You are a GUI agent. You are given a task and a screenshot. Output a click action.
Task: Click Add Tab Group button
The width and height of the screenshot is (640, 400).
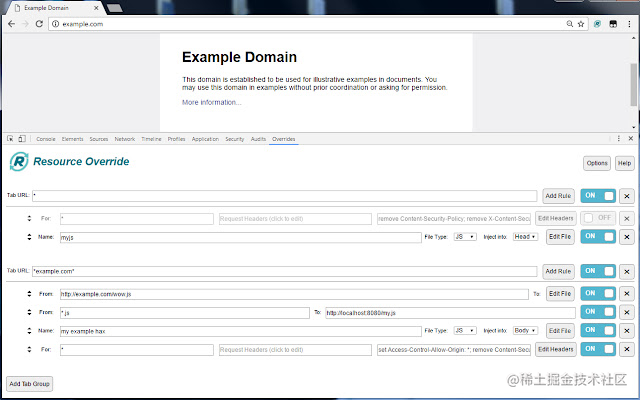tap(29, 384)
